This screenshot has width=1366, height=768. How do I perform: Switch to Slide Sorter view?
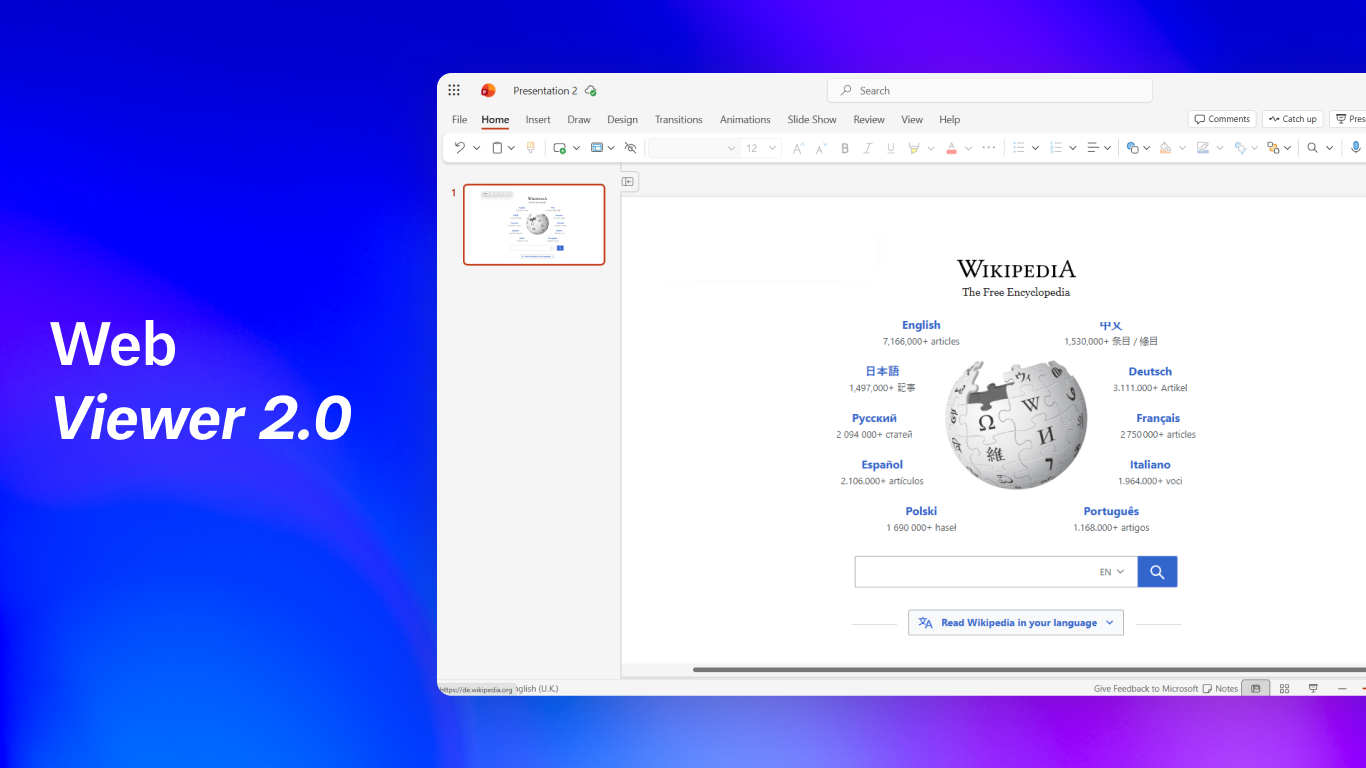(x=1285, y=689)
